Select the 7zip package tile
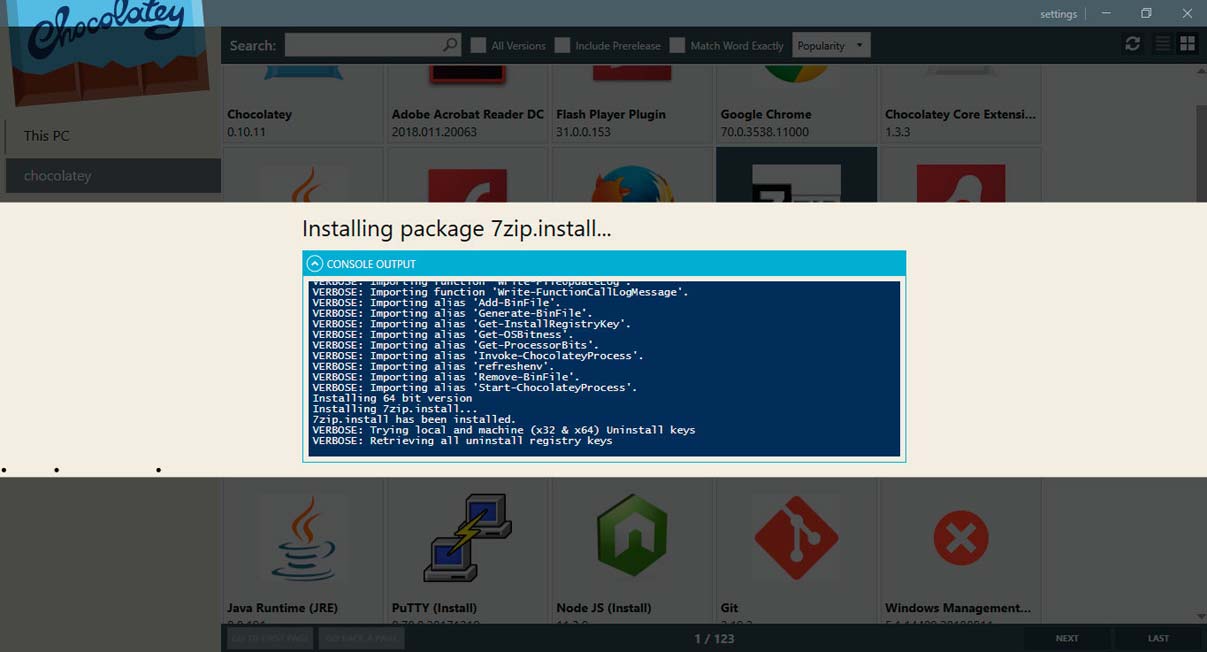This screenshot has height=652, width=1207. point(796,175)
